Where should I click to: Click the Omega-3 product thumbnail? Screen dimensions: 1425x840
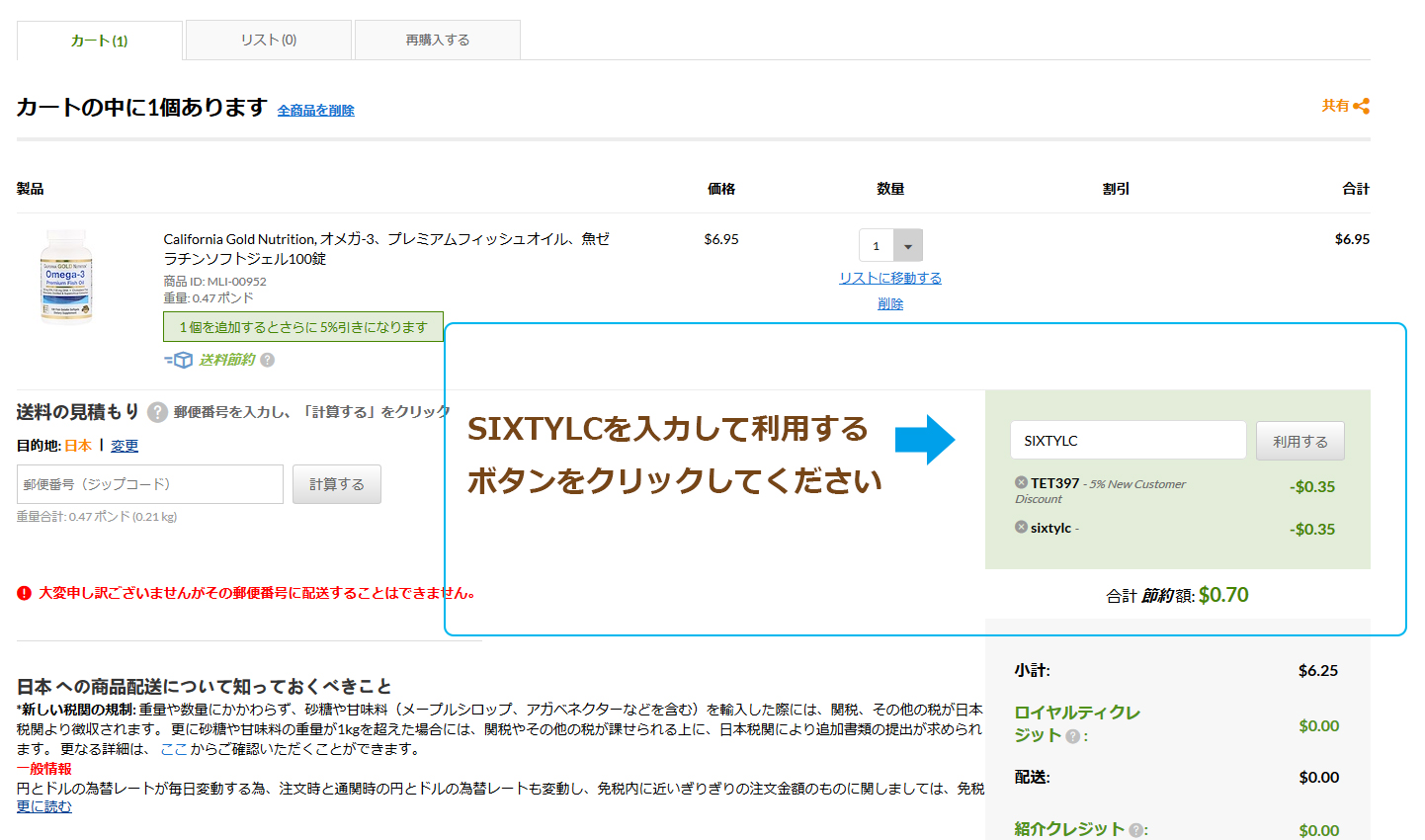click(x=66, y=276)
